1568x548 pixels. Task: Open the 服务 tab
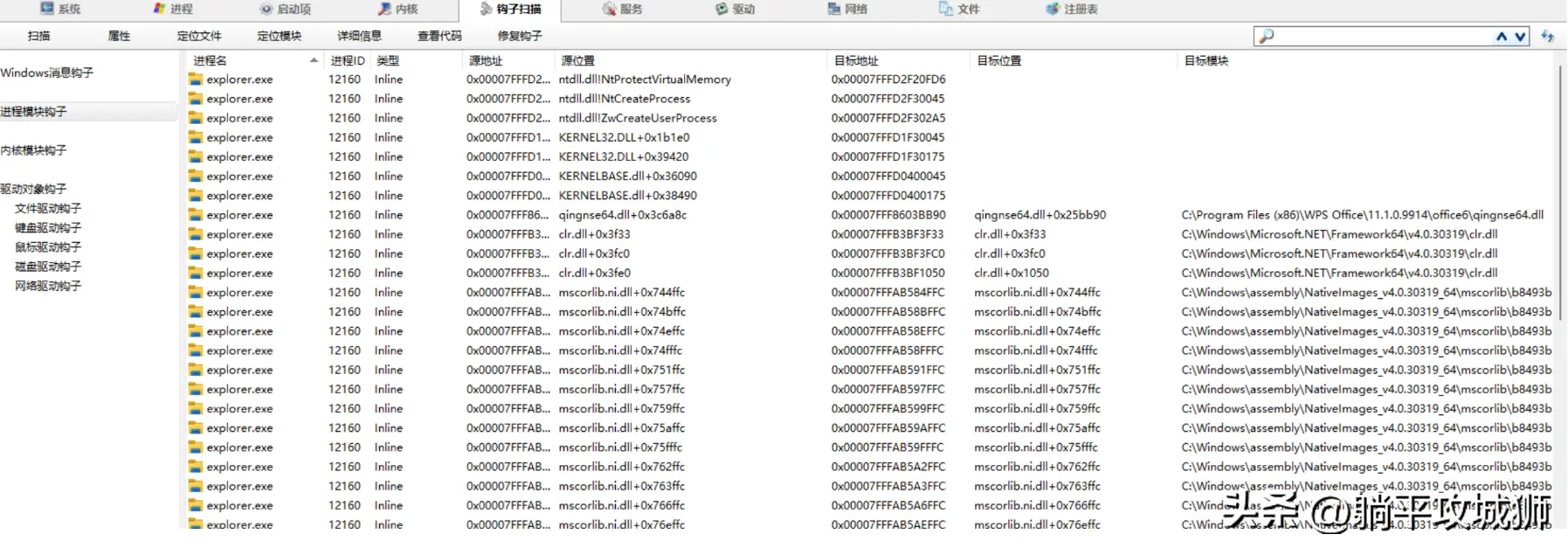tap(622, 9)
